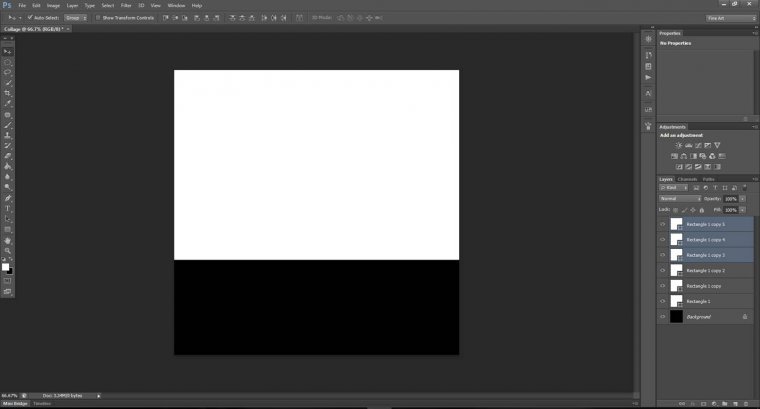Select the Path Selection tool
This screenshot has width=760, height=409.
[x=7, y=220]
